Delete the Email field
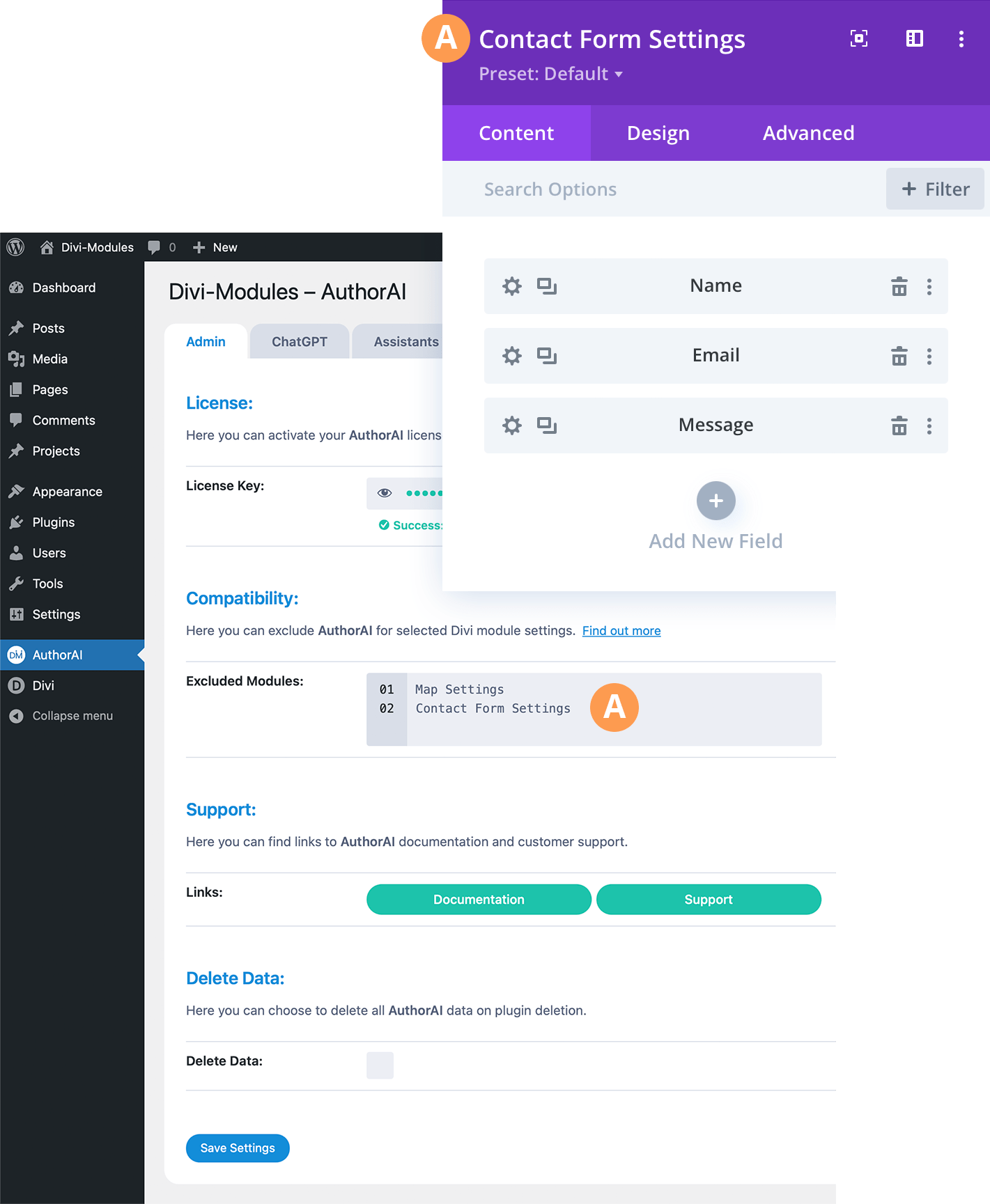Viewport: 990px width, 1204px height. [899, 356]
